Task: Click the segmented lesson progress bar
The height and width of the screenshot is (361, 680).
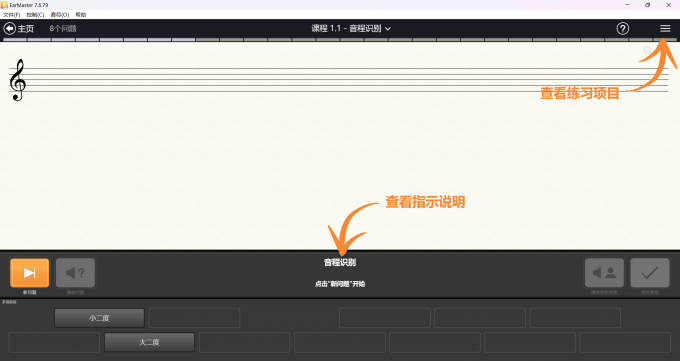Action: click(x=340, y=39)
